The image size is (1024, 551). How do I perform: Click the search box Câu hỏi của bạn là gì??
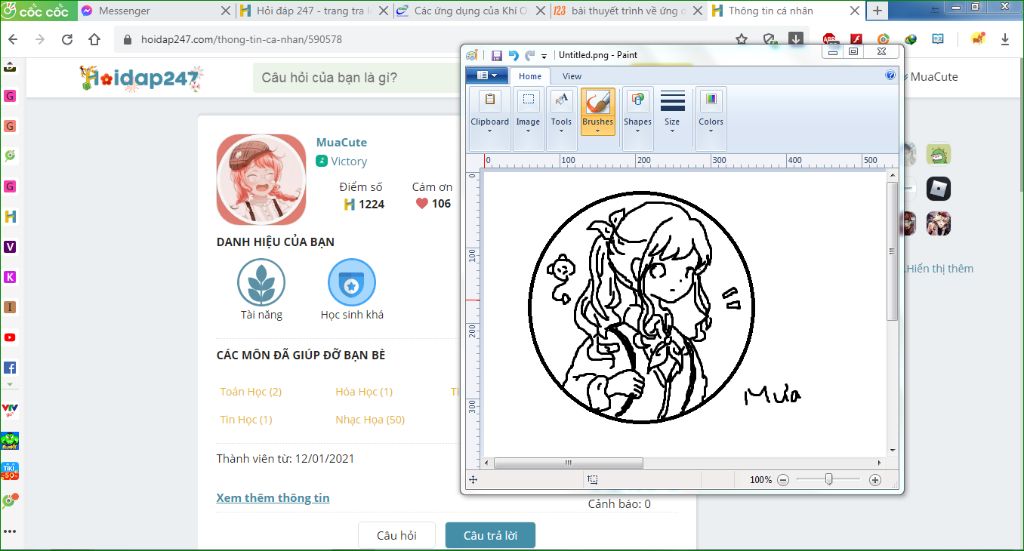[356, 78]
